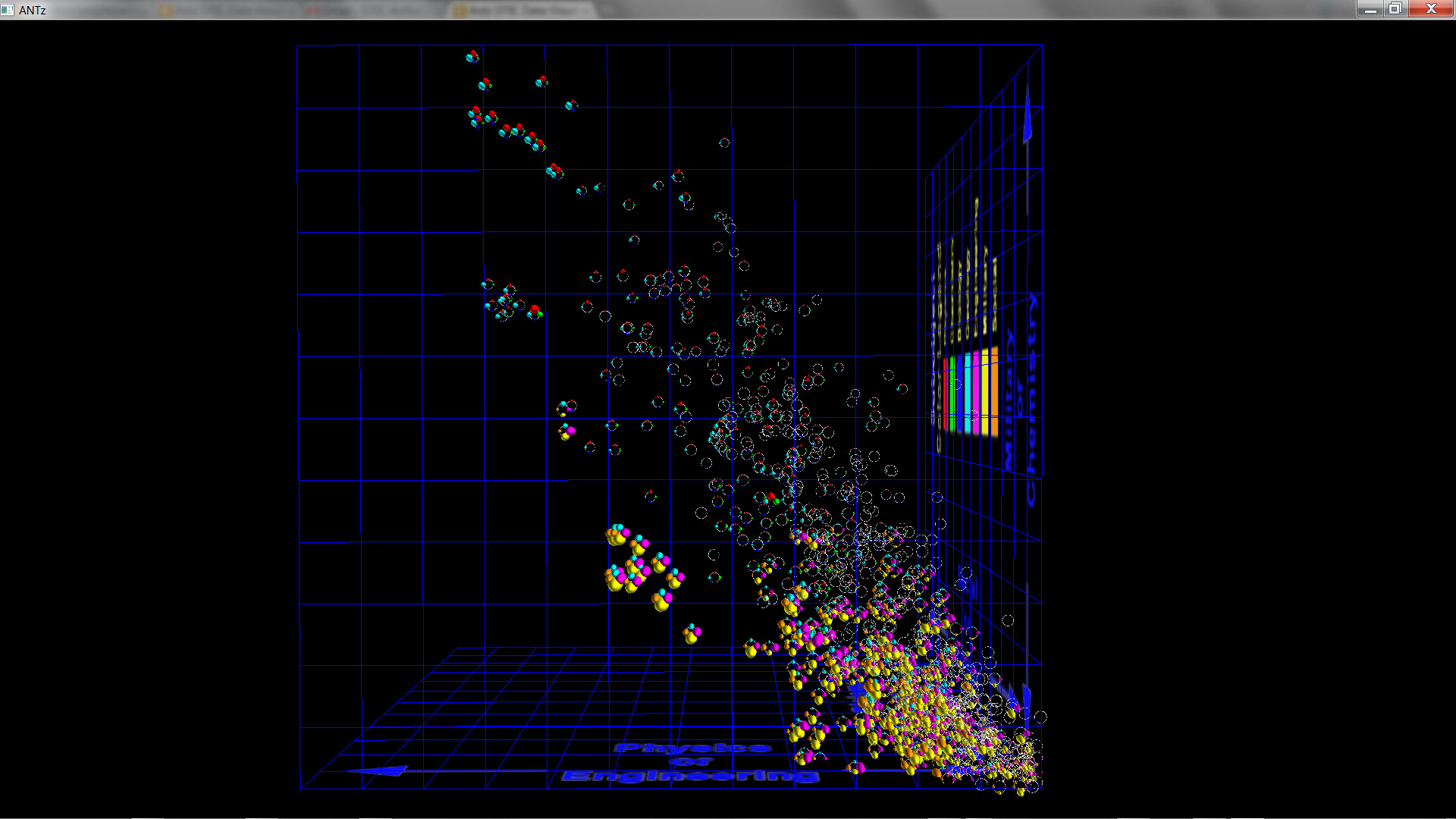Close the ANTz window
The width and height of the screenshot is (1456, 819).
[1431, 9]
